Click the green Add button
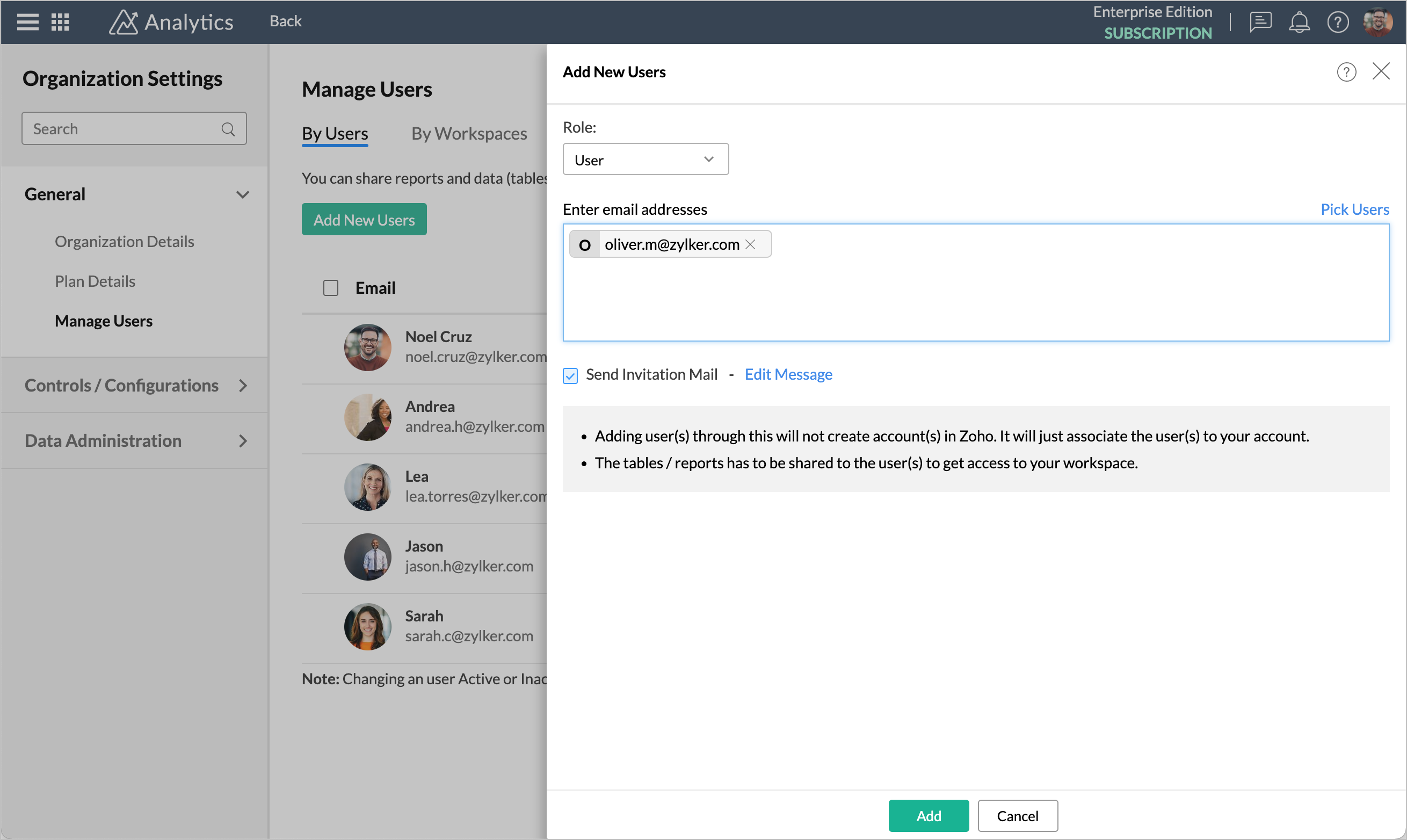 coord(928,816)
